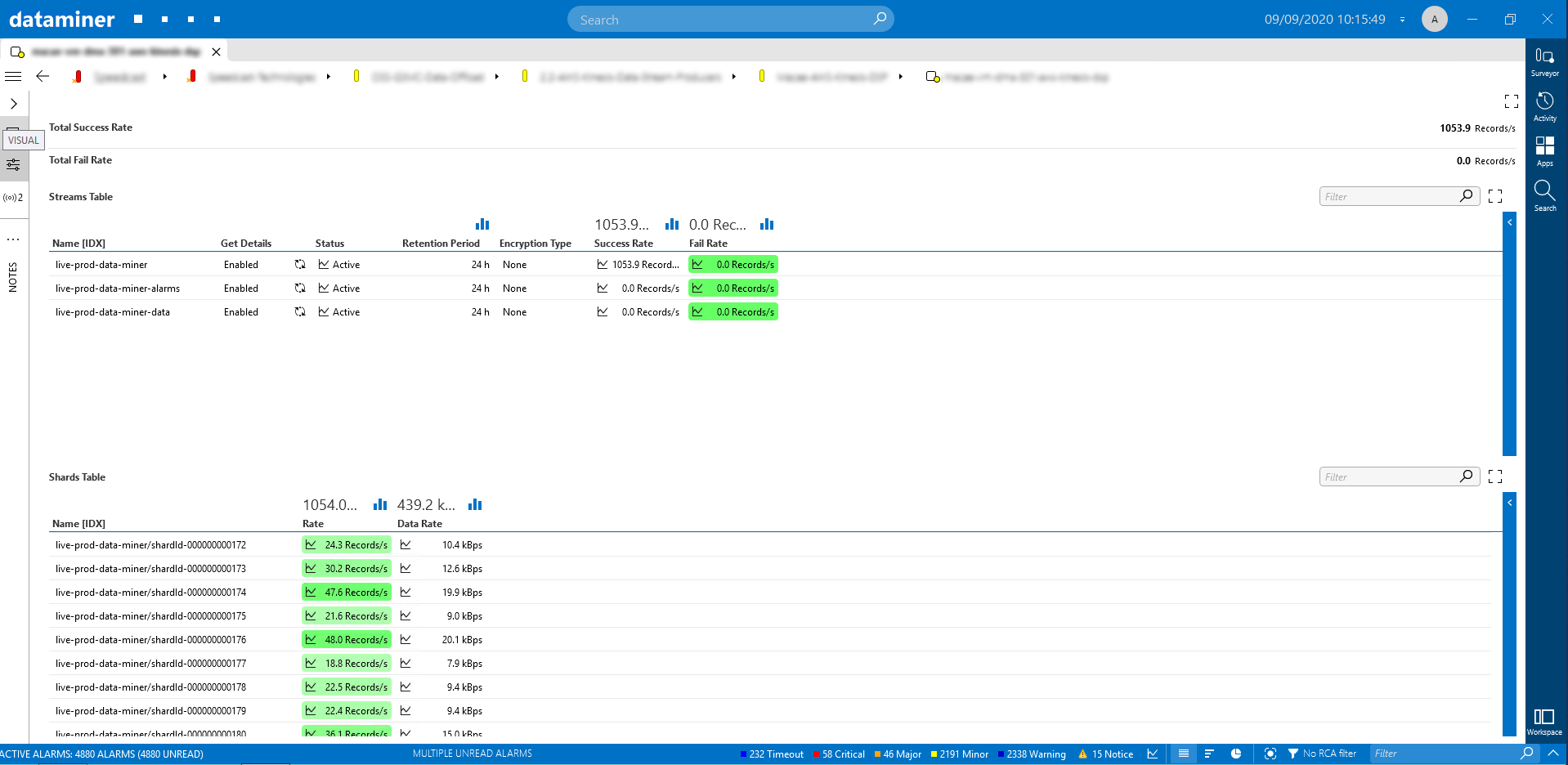Screen dimensions: 1568x765
Task: Expand the alarm console with chevron up
Action: pyautogui.click(x=1553, y=754)
